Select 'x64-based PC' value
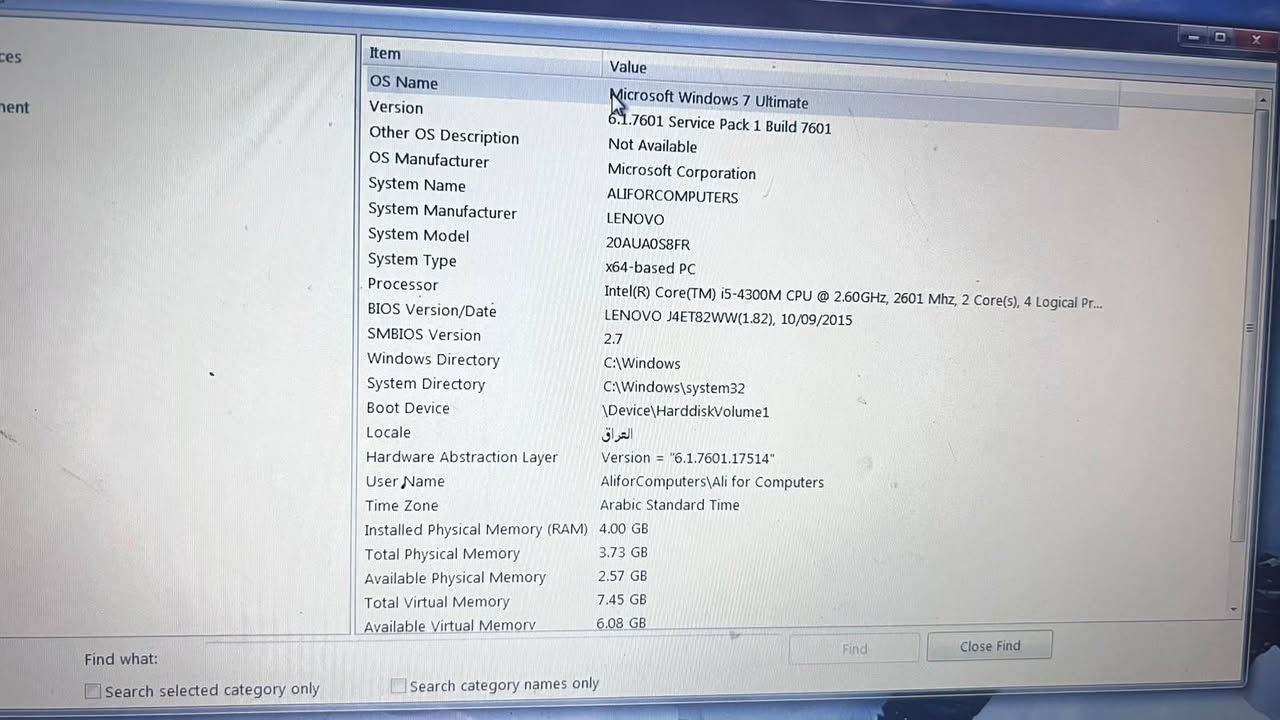The image size is (1280, 720). tap(650, 268)
